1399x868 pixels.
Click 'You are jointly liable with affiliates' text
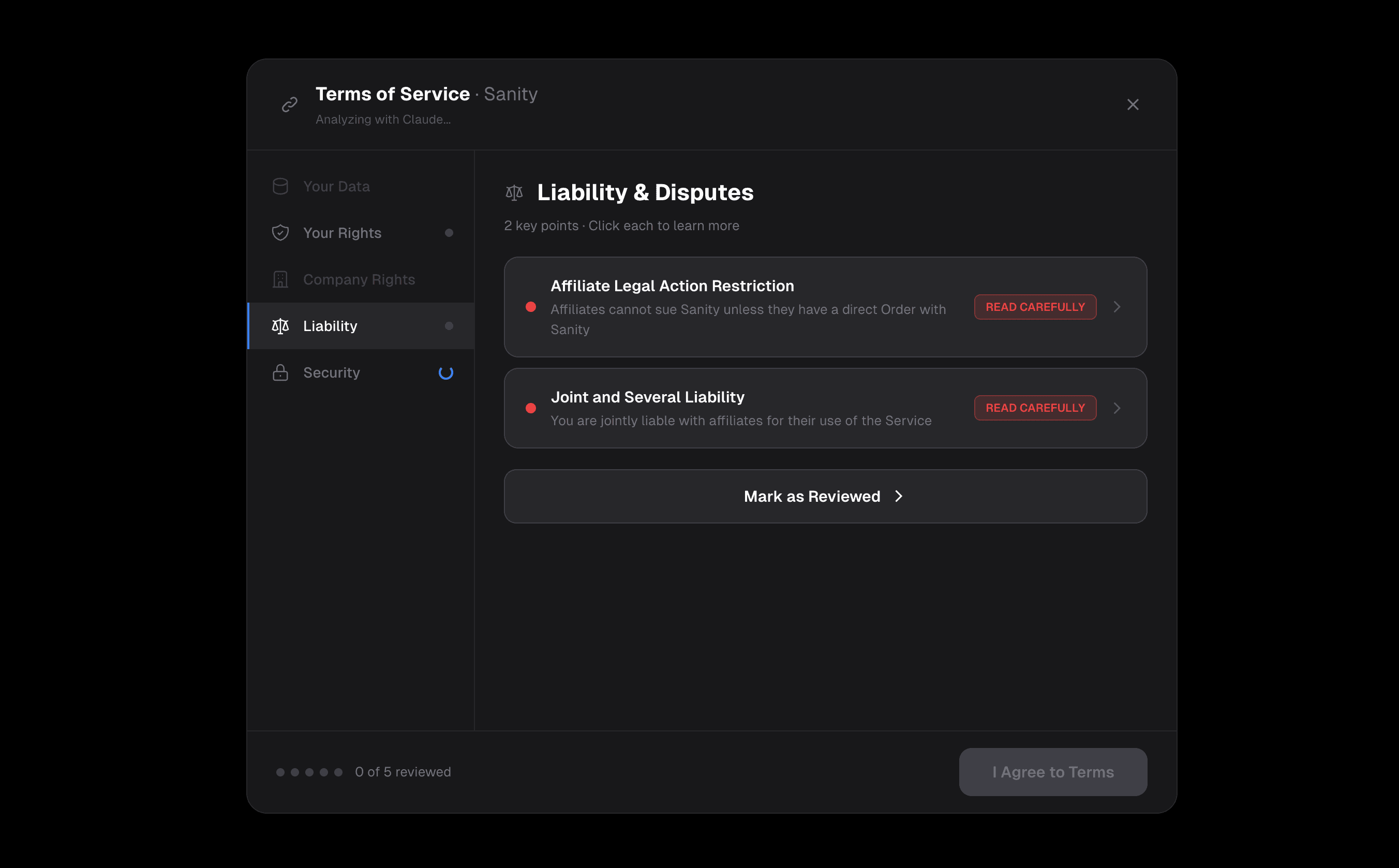coord(741,420)
